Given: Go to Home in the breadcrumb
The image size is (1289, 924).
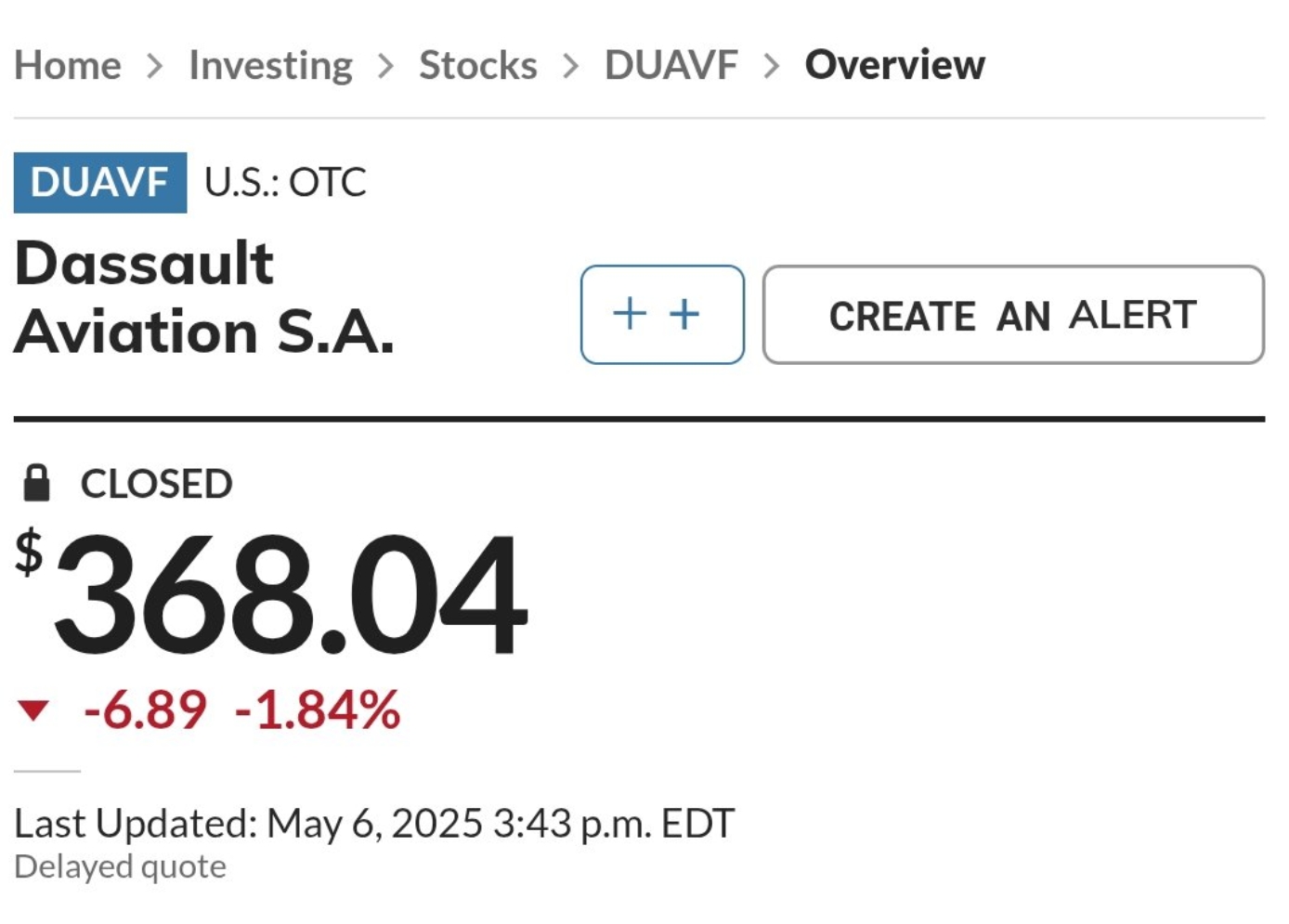Looking at the screenshot, I should 68,65.
